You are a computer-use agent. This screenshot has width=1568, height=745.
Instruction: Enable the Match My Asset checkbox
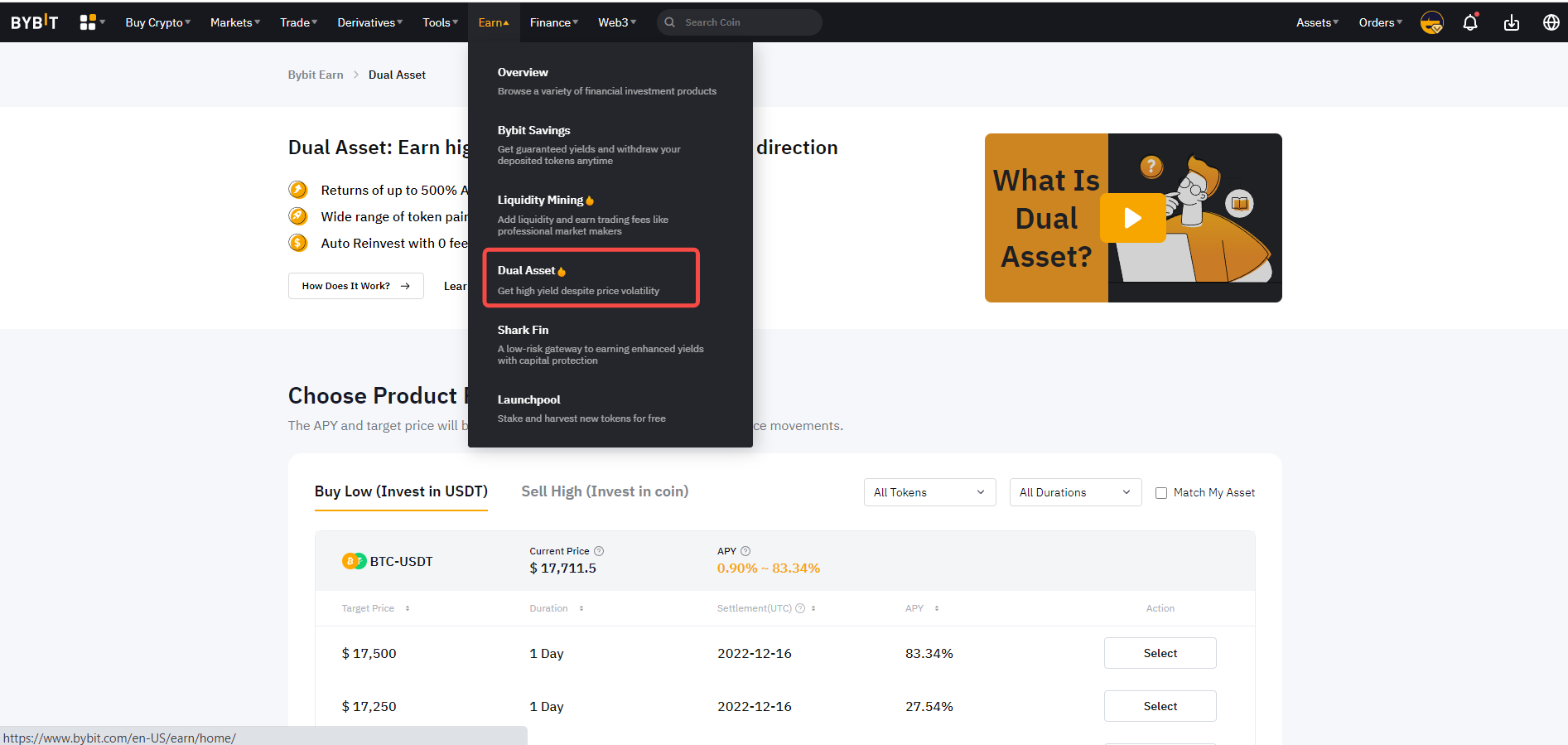click(1161, 493)
